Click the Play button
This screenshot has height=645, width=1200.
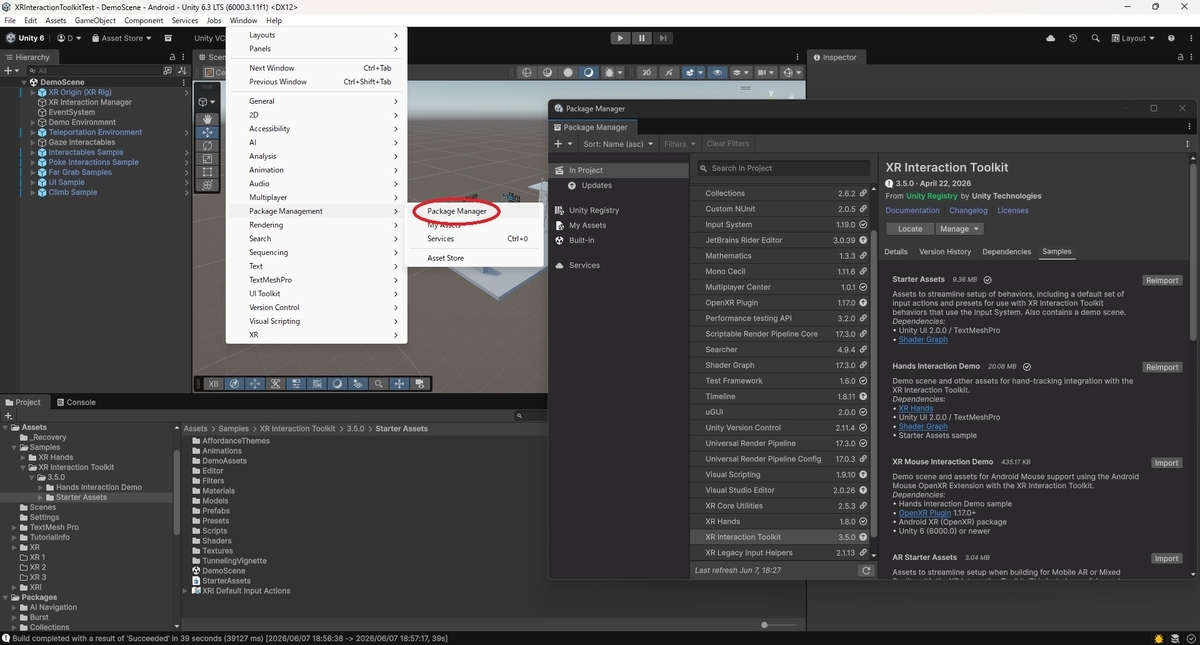(x=620, y=38)
